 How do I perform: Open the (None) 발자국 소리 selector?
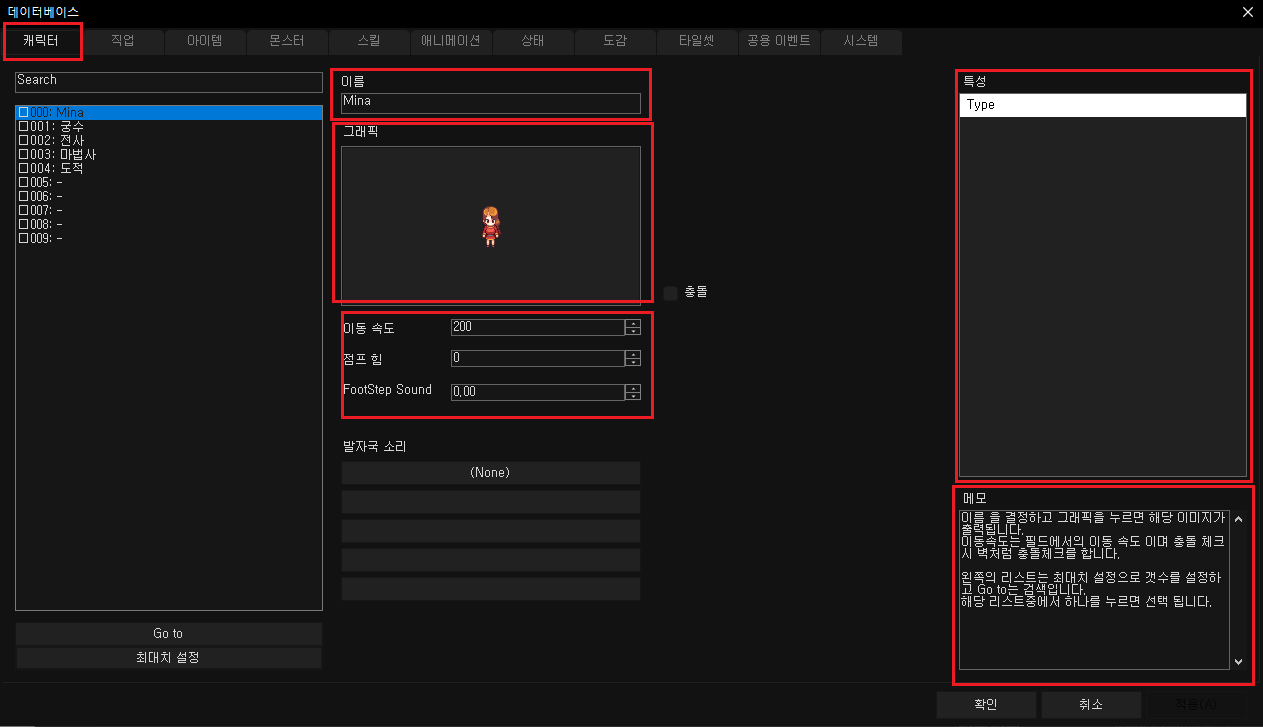[490, 473]
